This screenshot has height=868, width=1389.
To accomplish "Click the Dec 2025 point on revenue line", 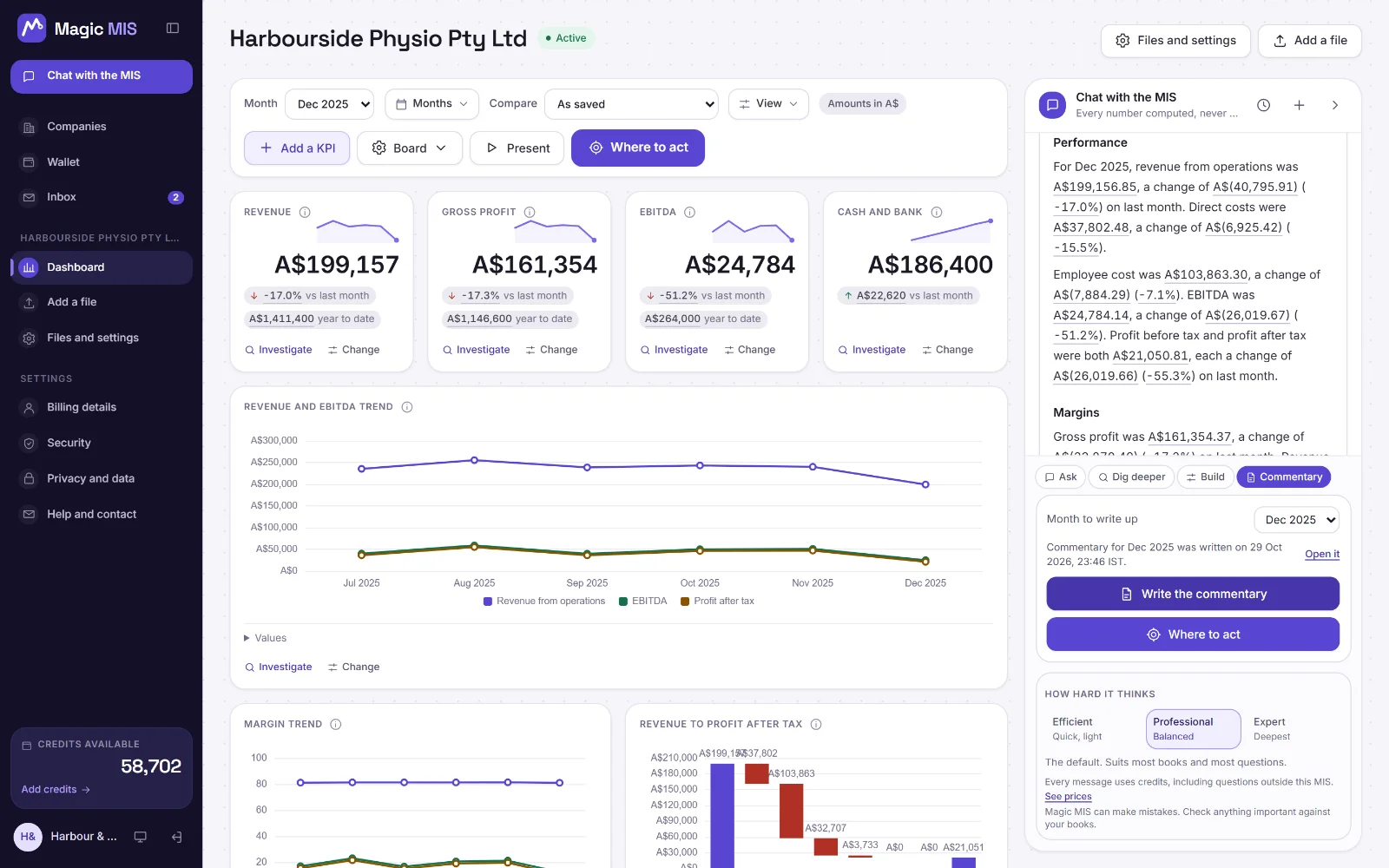I will click(925, 484).
